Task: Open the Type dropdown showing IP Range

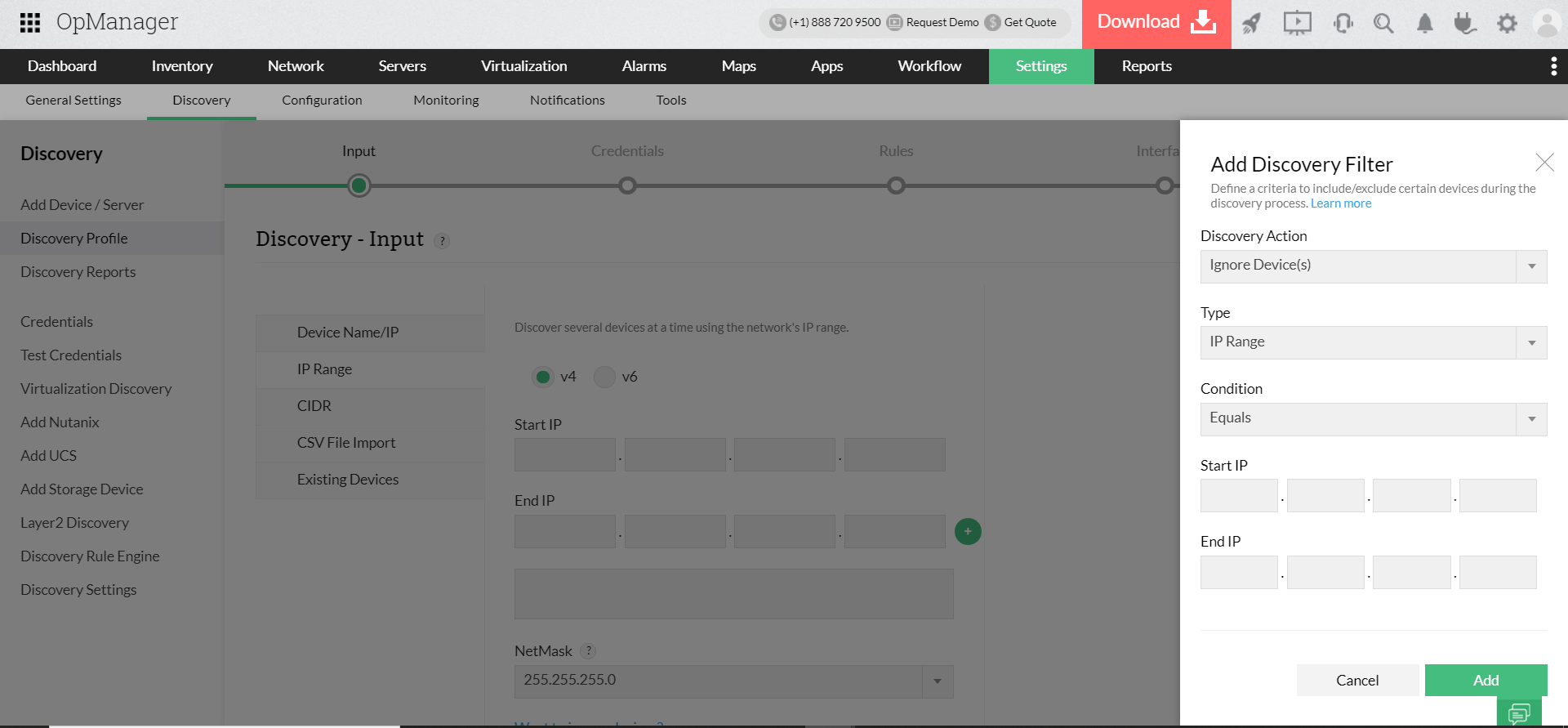Action: pyautogui.click(x=1374, y=342)
